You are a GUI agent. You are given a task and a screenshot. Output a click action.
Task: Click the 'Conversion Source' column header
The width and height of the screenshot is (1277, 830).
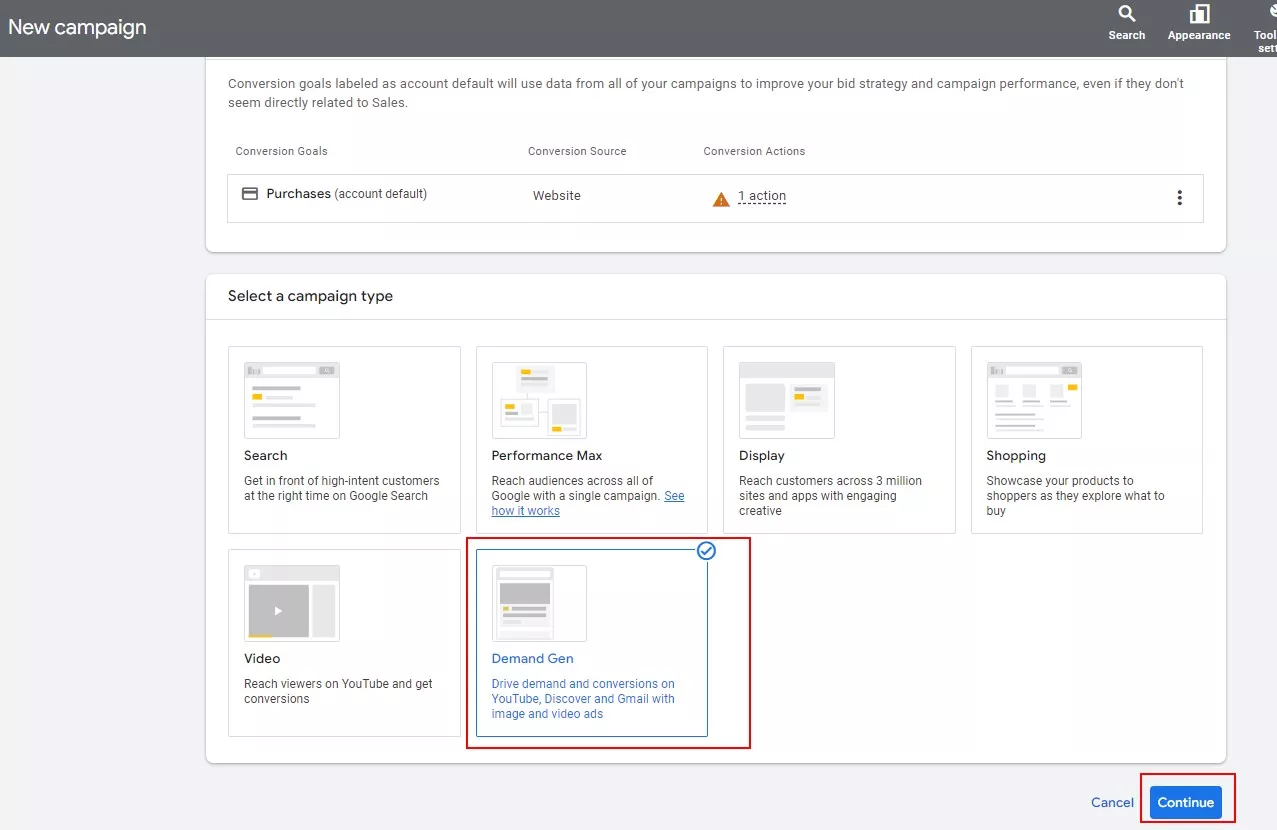pyautogui.click(x=577, y=151)
